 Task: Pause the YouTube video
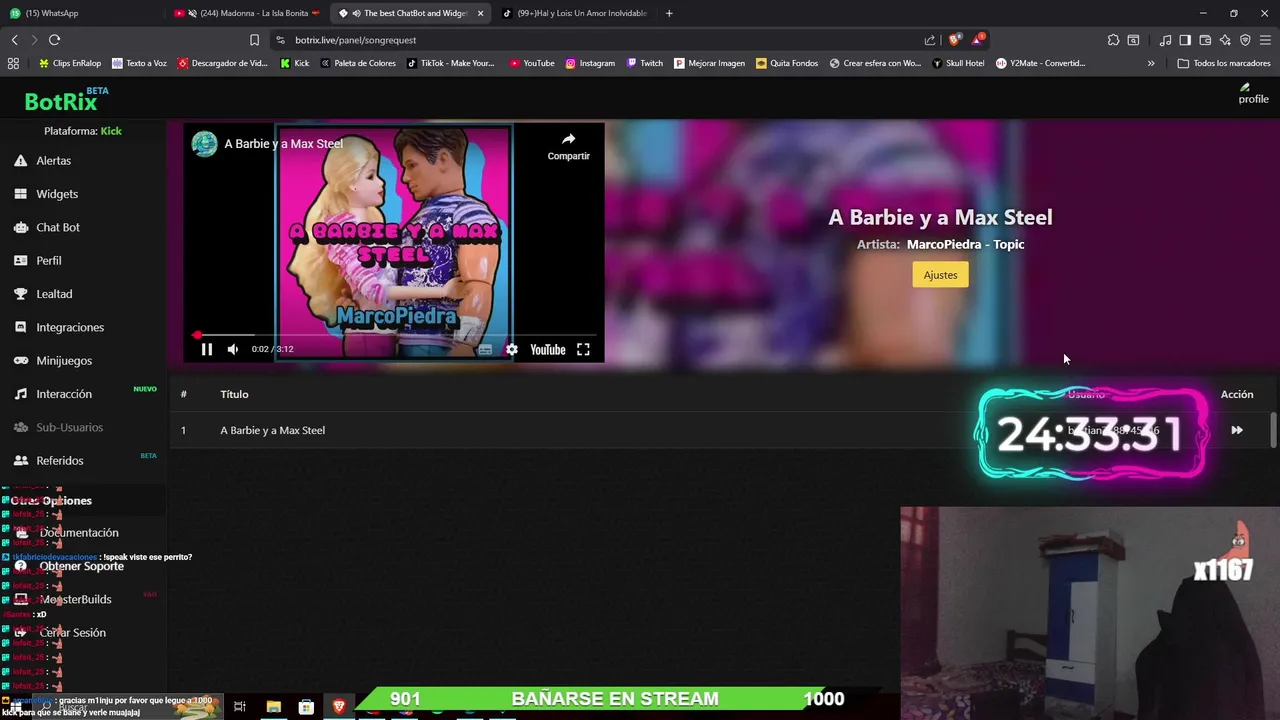click(x=207, y=349)
